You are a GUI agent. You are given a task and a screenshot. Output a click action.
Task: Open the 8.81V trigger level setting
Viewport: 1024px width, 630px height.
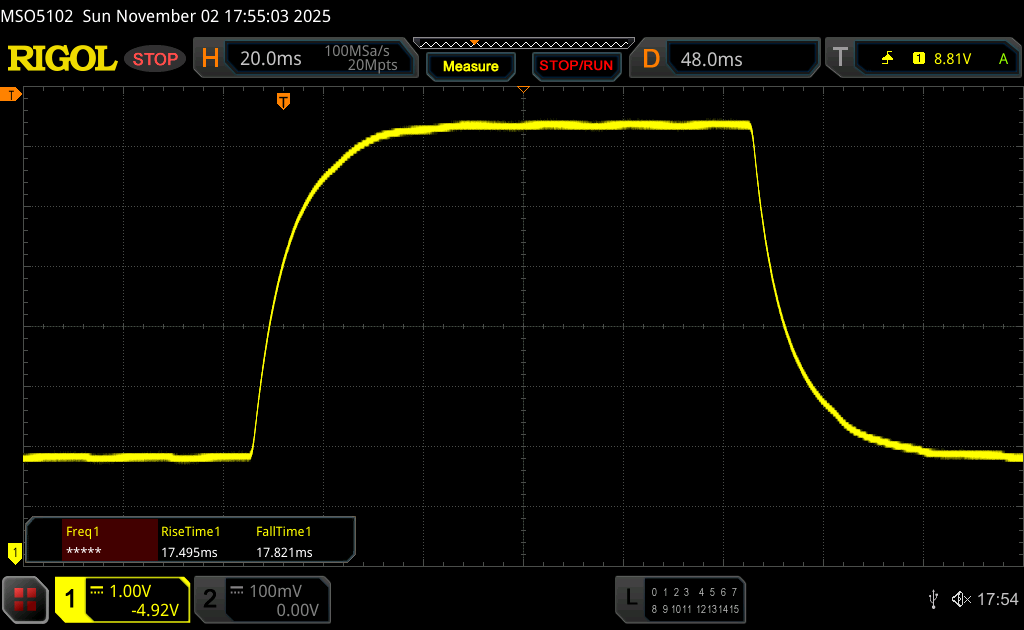pyautogui.click(x=952, y=59)
